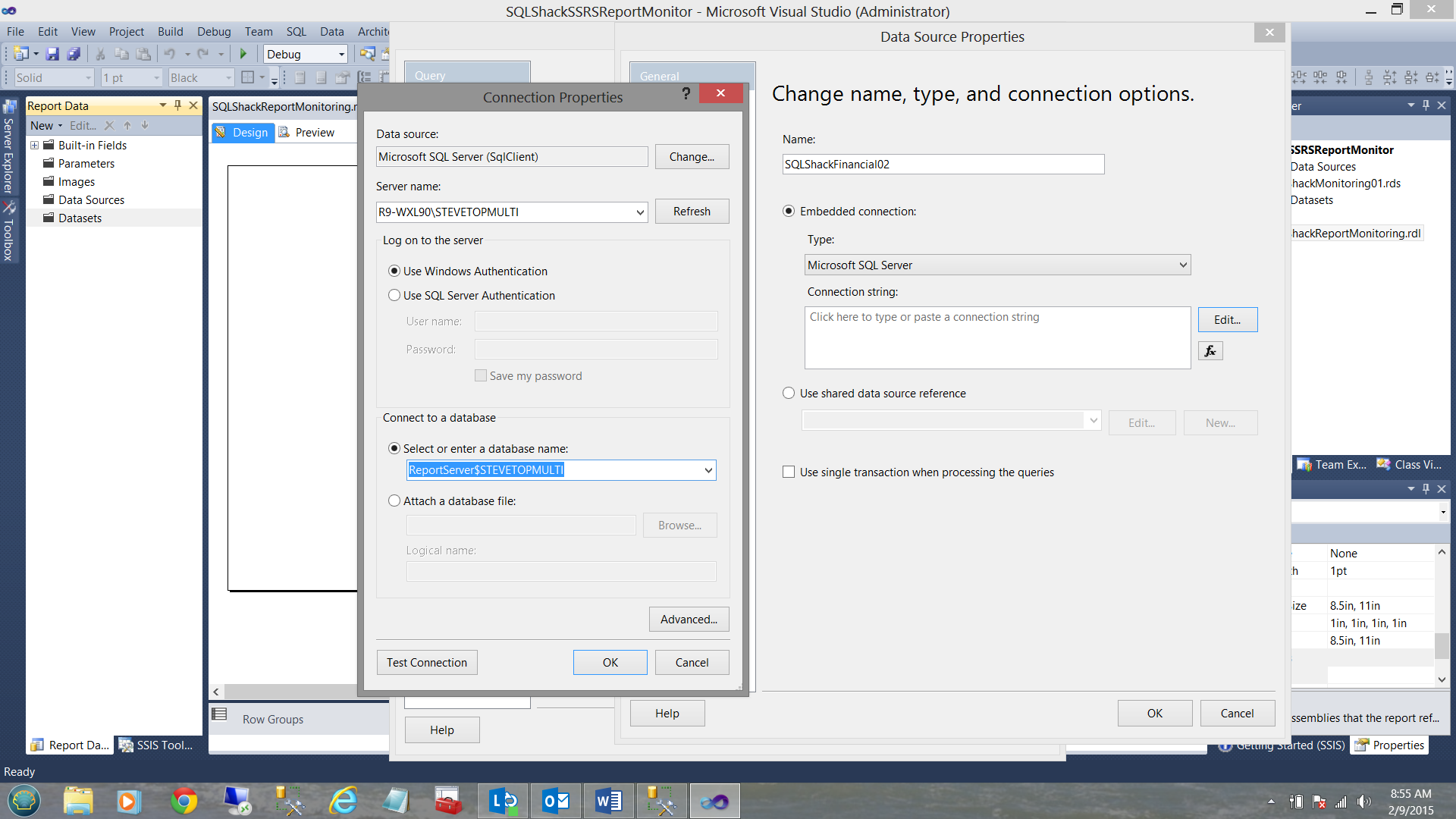The height and width of the screenshot is (819, 1456).
Task: Open the expression fx button
Action: [1210, 350]
